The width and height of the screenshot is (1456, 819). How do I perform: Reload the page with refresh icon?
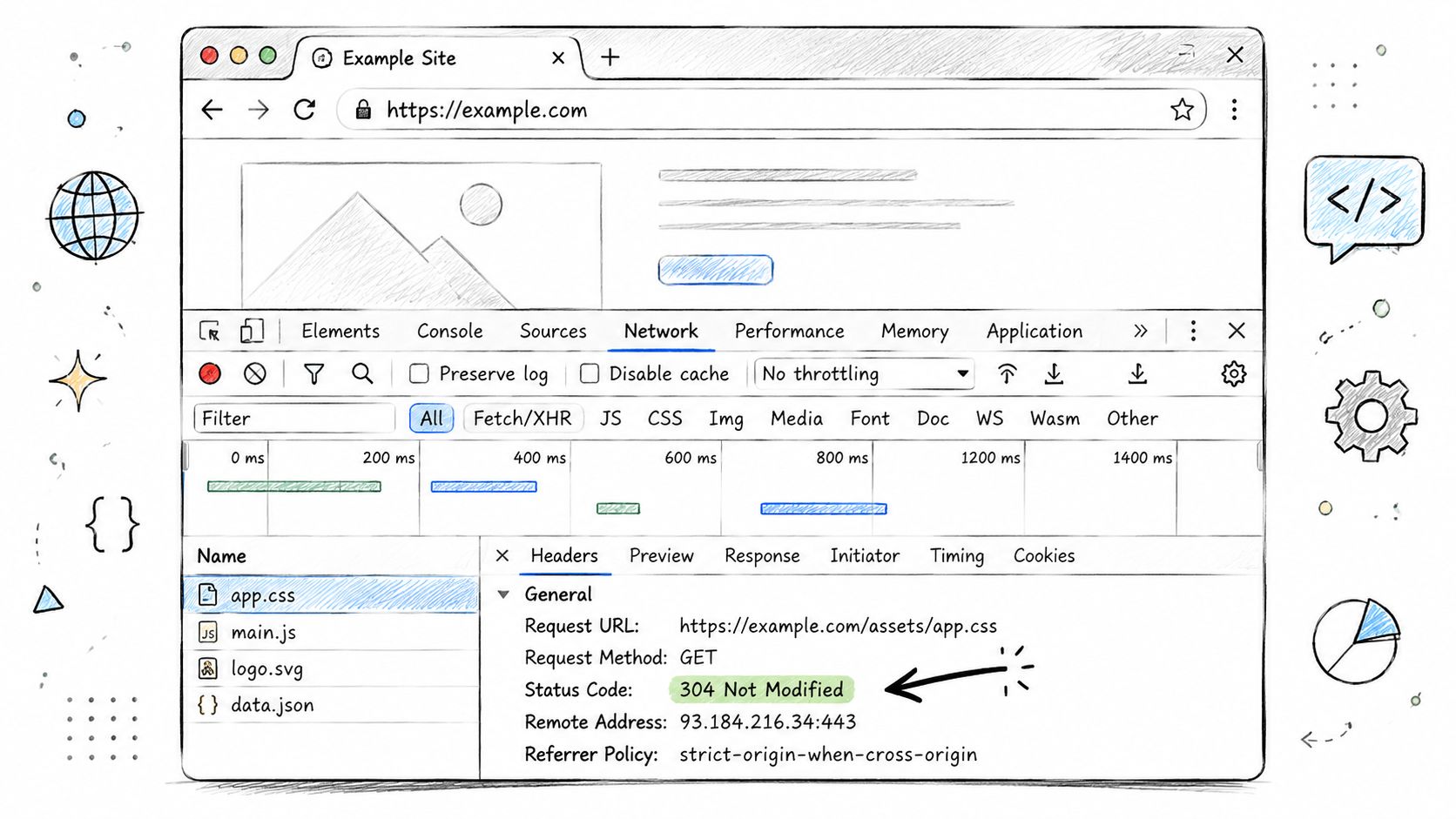point(305,110)
